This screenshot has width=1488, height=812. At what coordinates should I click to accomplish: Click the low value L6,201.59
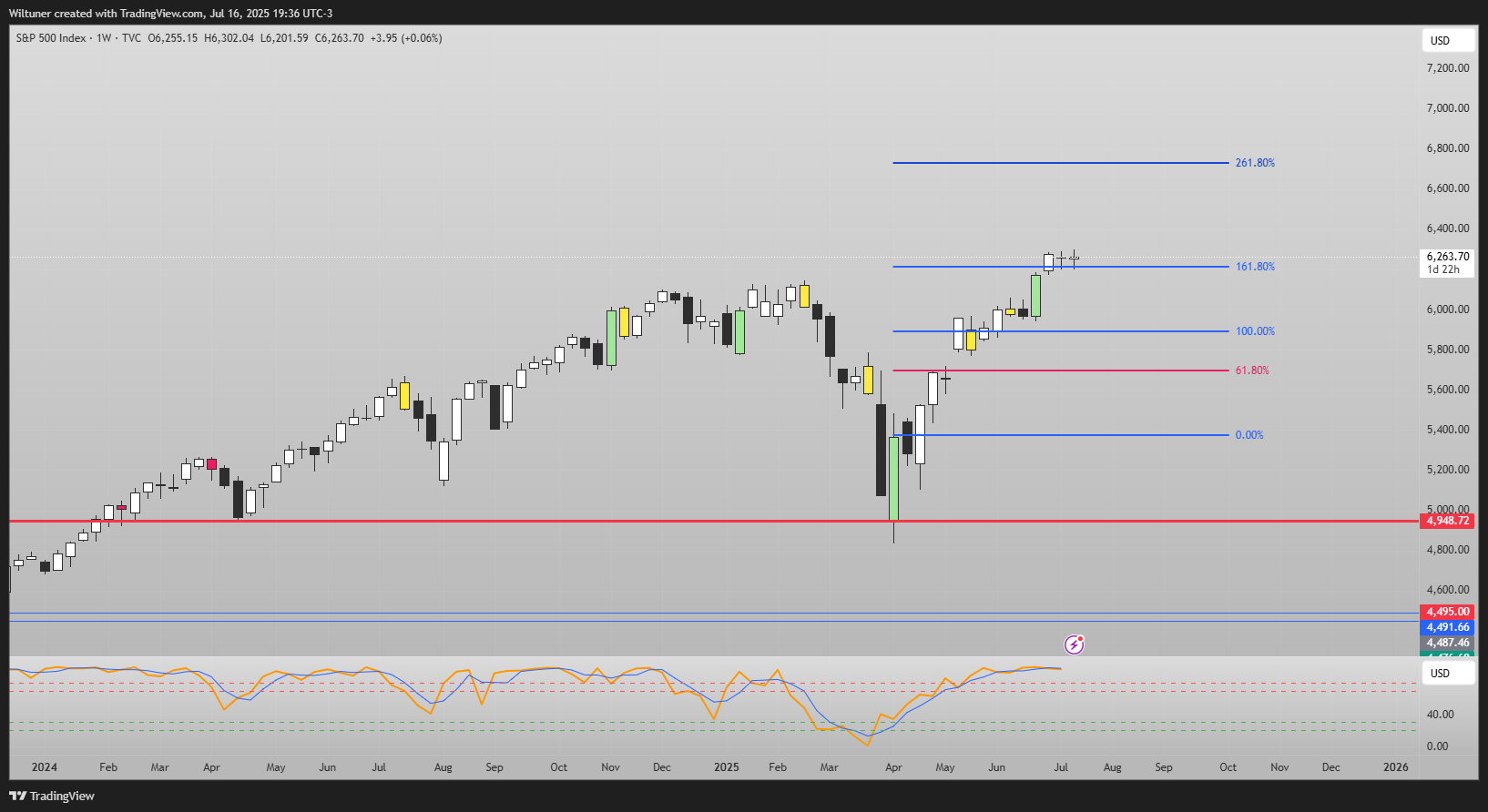(284, 38)
